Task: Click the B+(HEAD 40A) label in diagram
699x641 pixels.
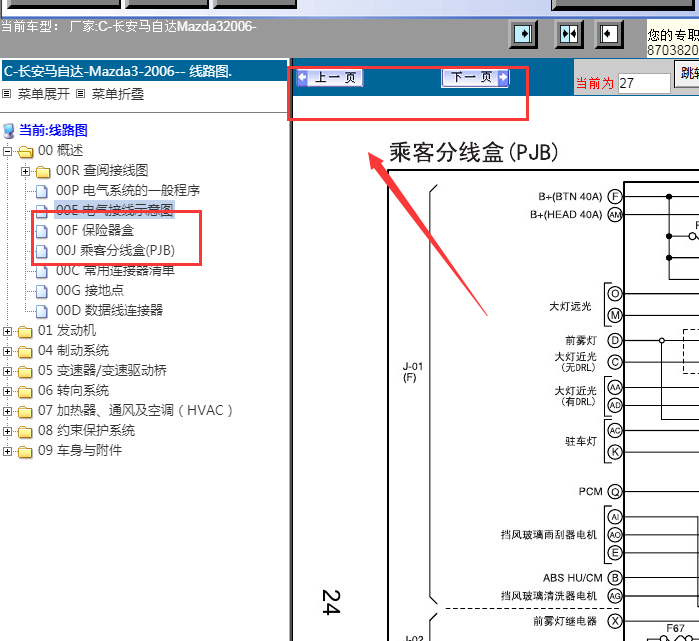Action: point(566,215)
